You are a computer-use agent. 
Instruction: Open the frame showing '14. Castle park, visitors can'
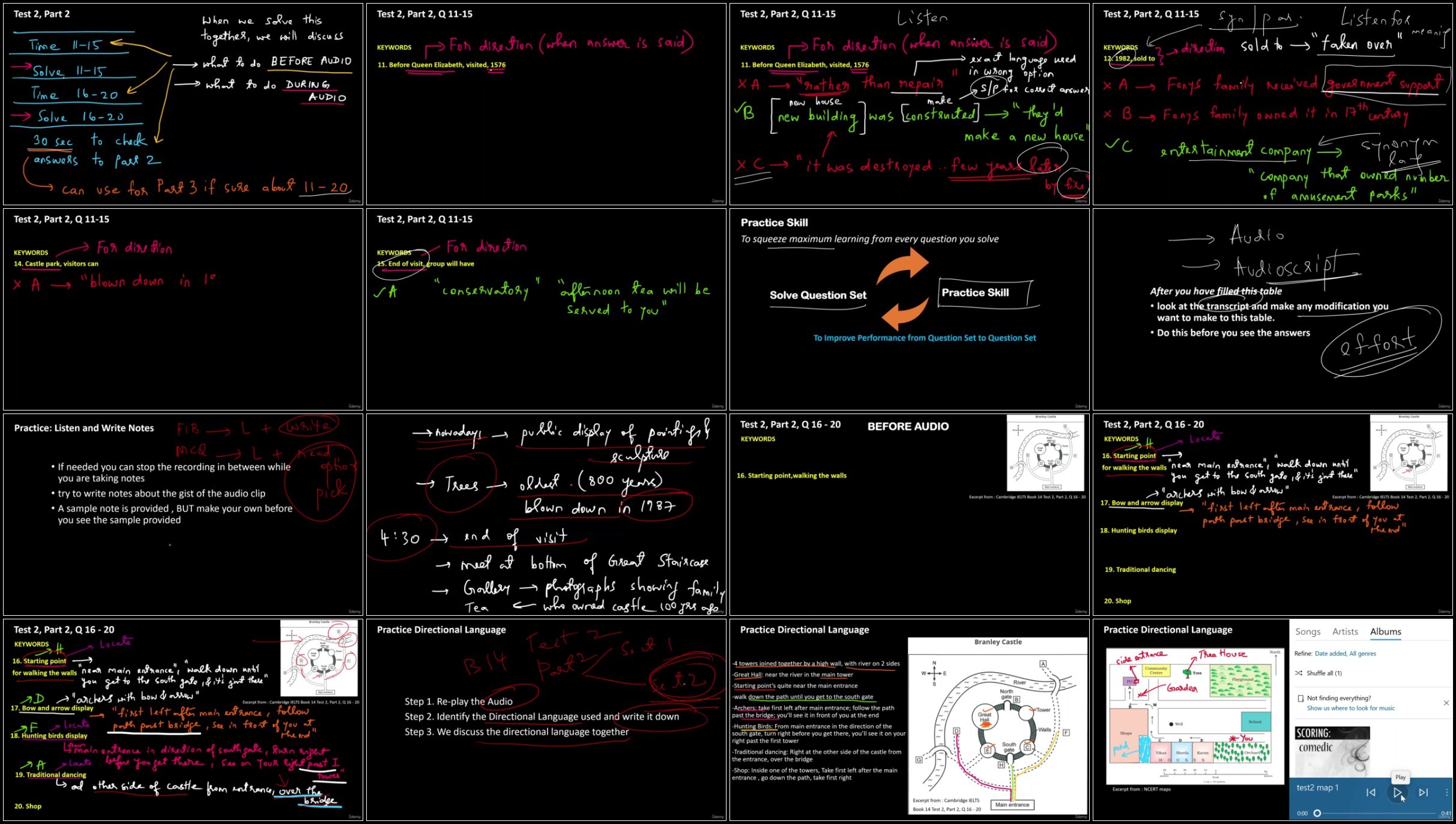point(183,309)
